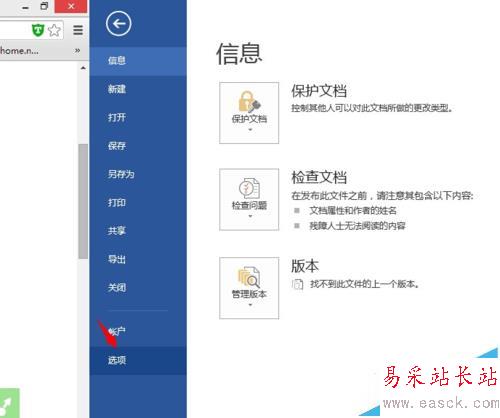This screenshot has width=500, height=418.
Task: Click the 保护文档 heading text
Action: click(319, 91)
